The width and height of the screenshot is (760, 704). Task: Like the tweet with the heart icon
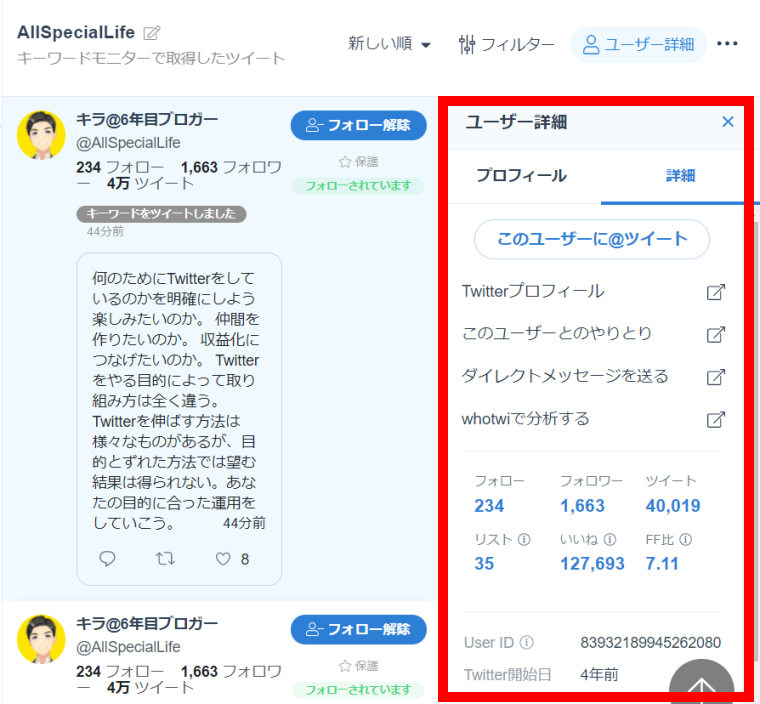click(x=223, y=559)
